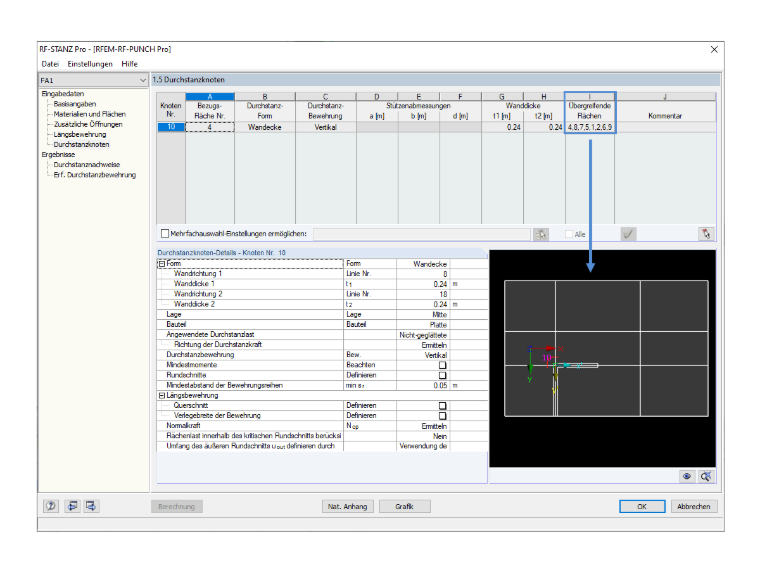This screenshot has width=760, height=570.
Task: Check the Verlegebreite der Bewehrung box
Action: (x=443, y=416)
